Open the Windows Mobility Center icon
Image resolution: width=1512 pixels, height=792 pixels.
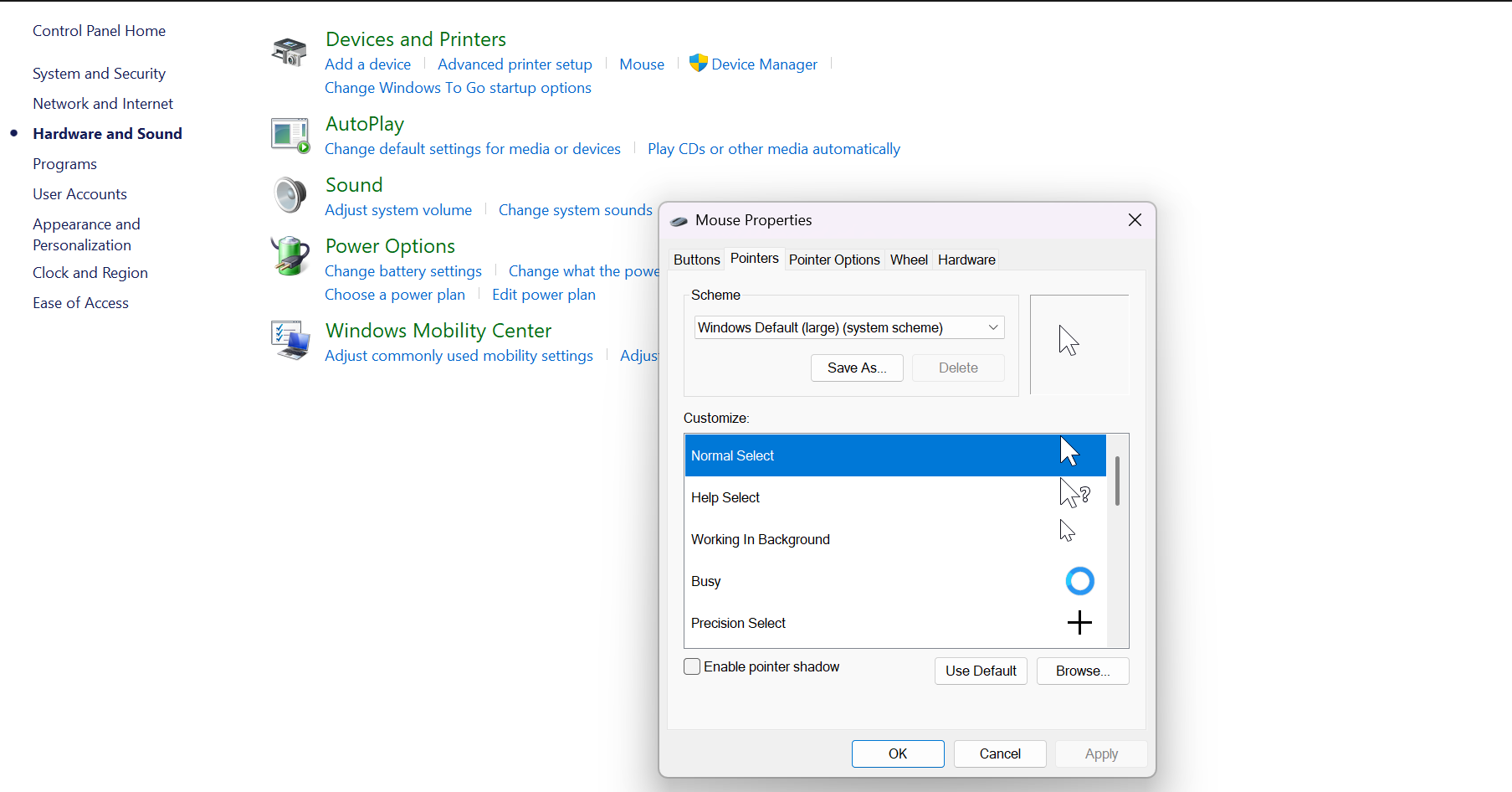point(290,341)
